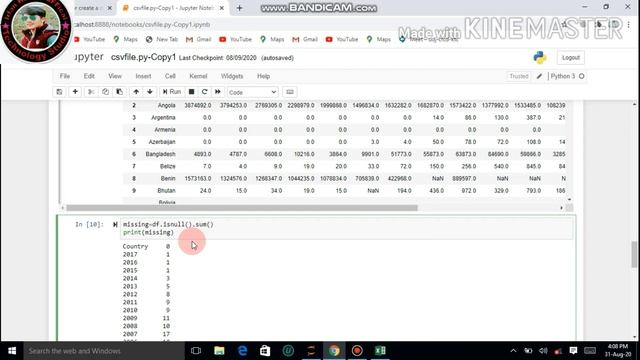
Task: Insert cell below with plus icon
Action: 75,92
